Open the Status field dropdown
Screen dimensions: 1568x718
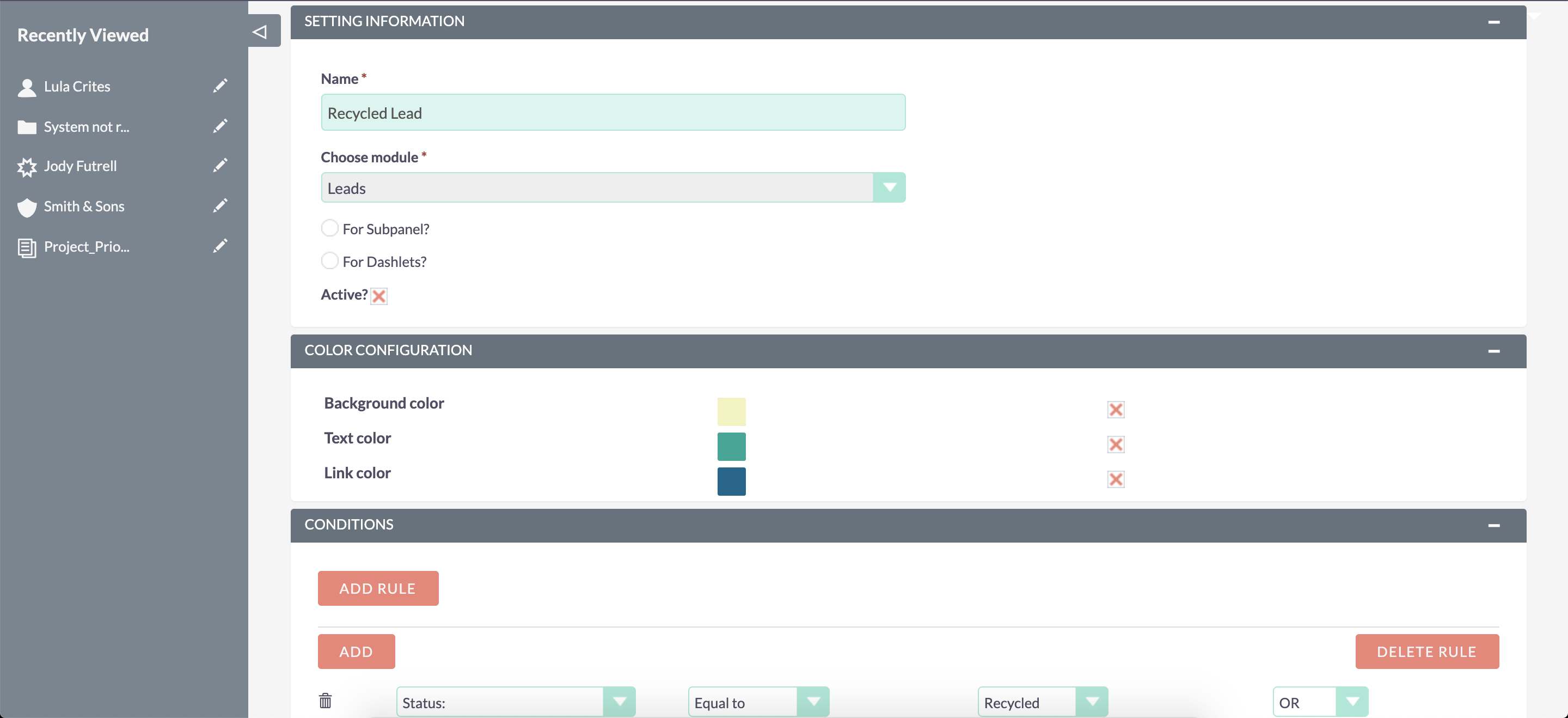pyautogui.click(x=620, y=702)
